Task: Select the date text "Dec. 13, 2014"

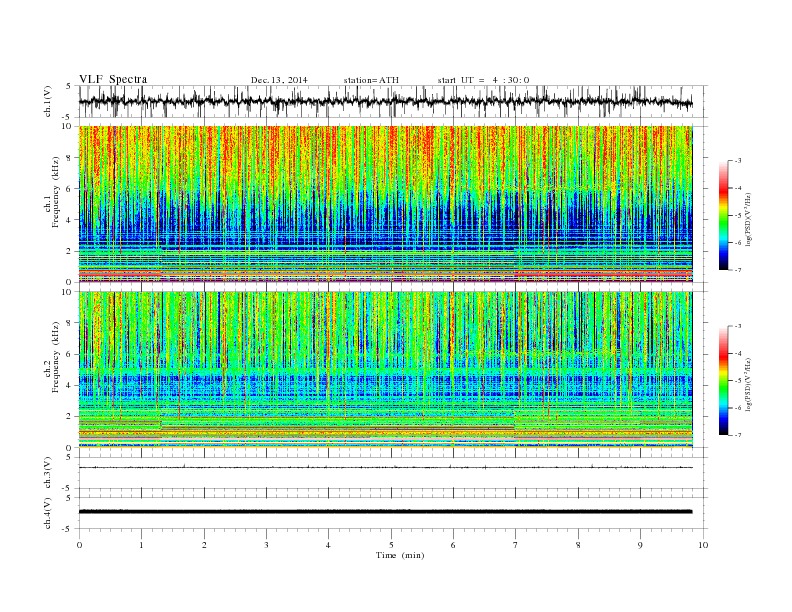Action: (x=279, y=80)
